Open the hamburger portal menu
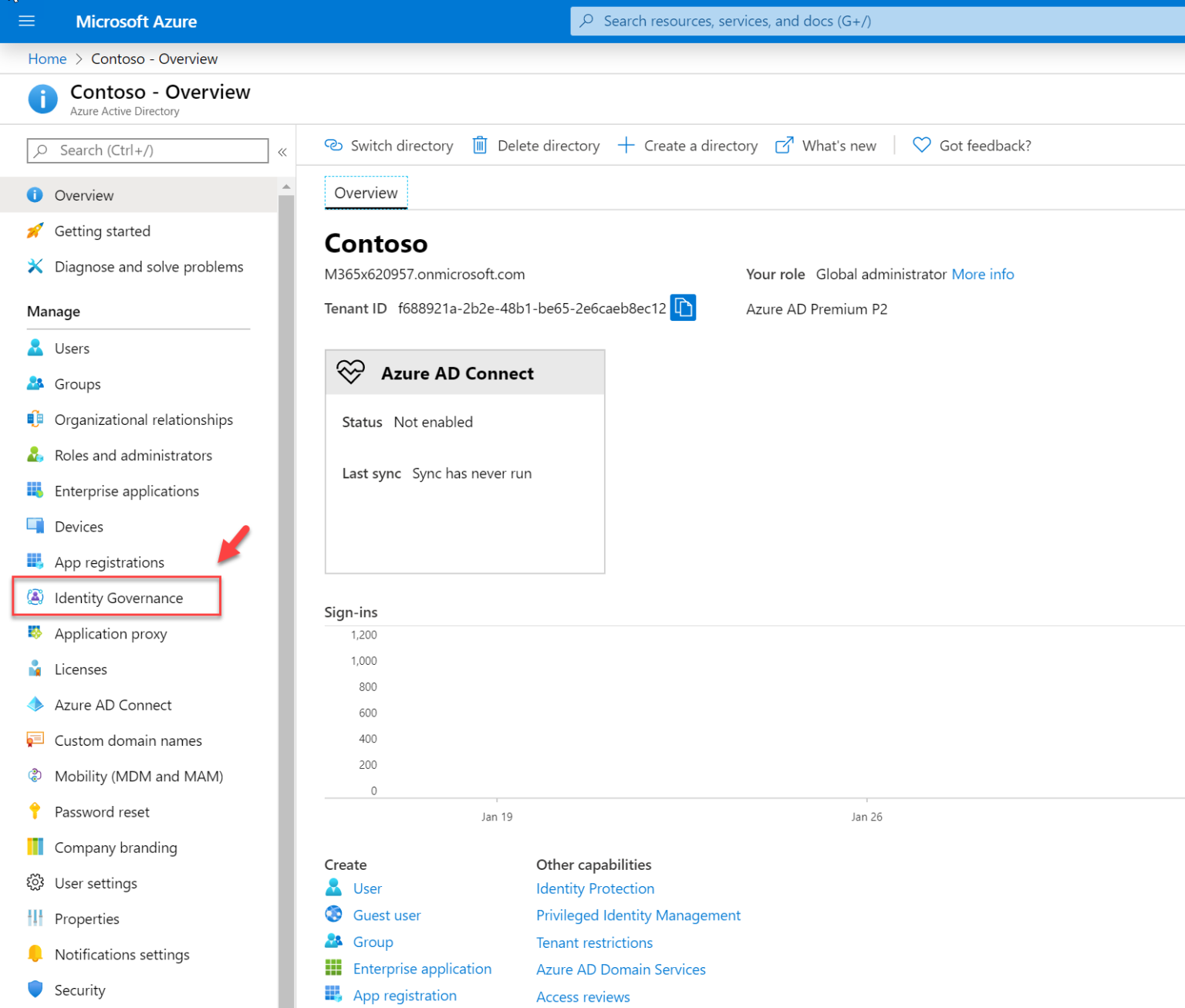 [x=27, y=21]
